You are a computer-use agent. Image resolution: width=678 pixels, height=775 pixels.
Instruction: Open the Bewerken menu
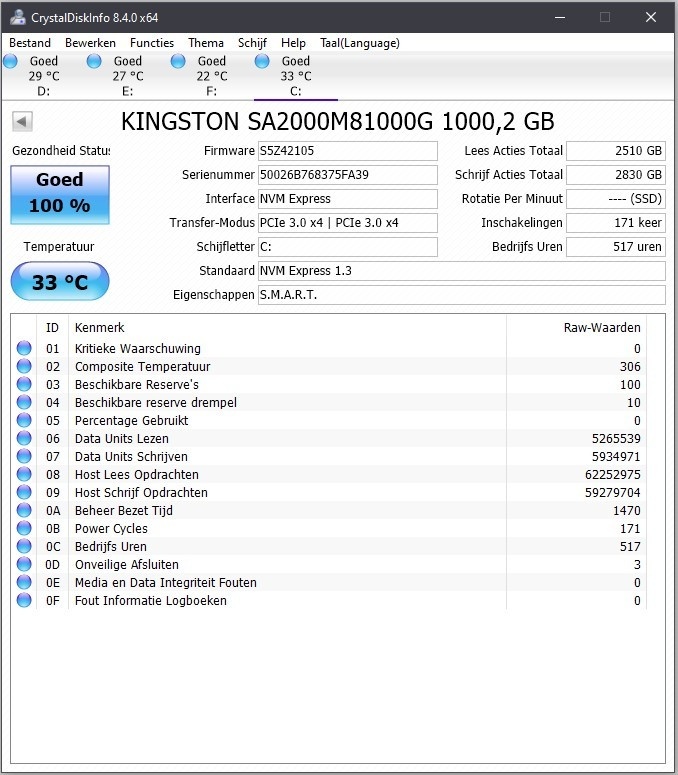pyautogui.click(x=90, y=43)
